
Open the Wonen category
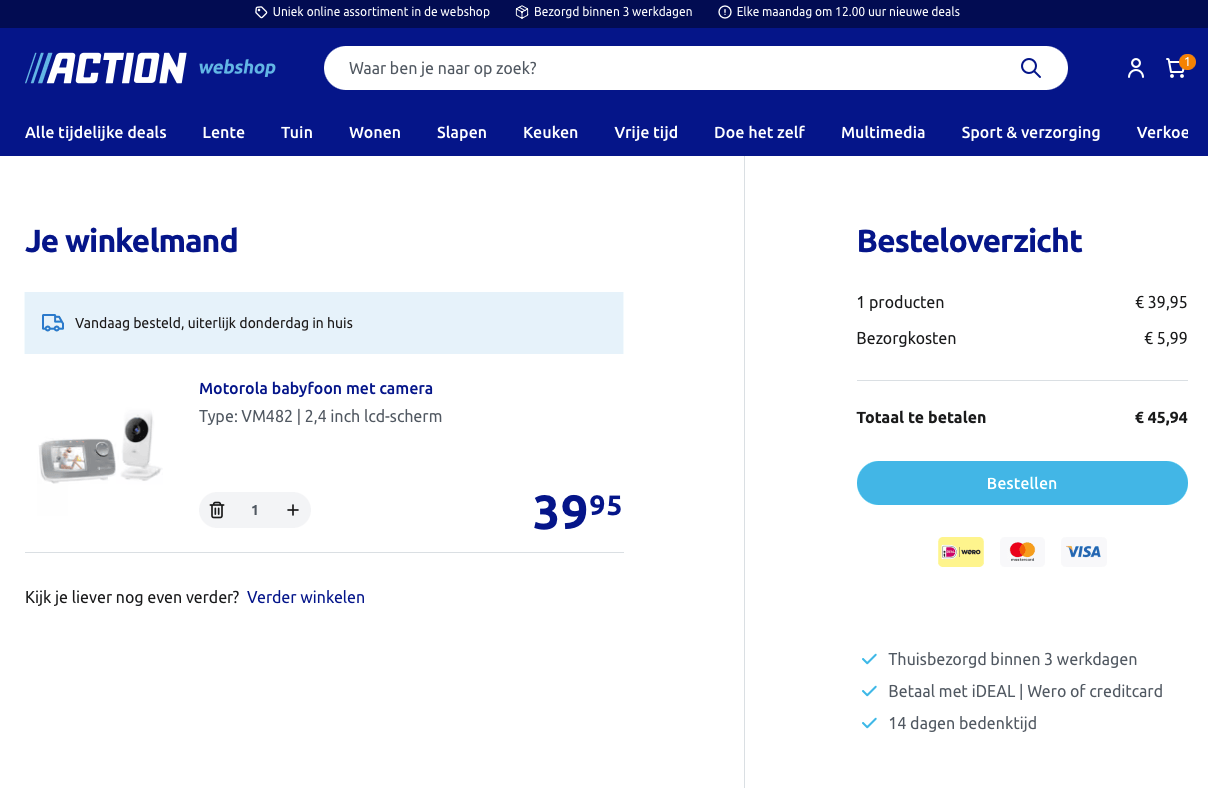375,132
